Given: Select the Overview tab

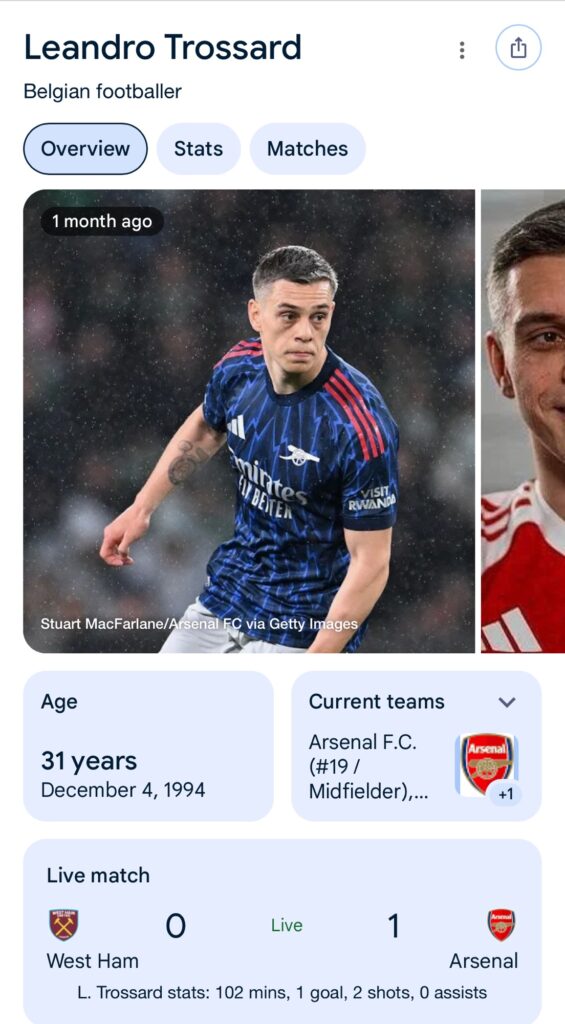Looking at the screenshot, I should (x=86, y=149).
